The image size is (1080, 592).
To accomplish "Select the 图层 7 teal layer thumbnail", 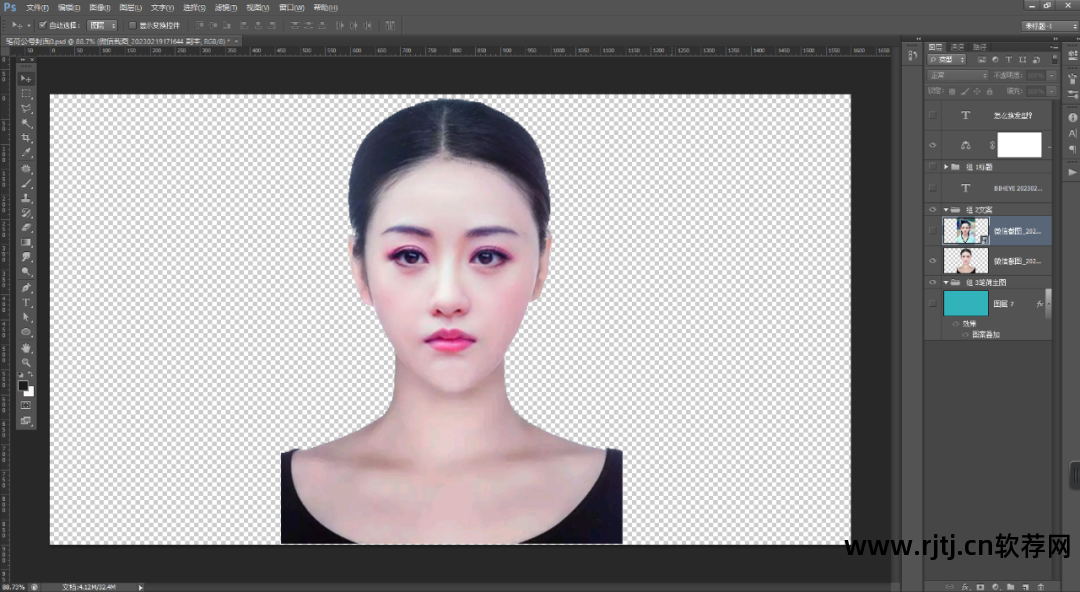I will coord(965,303).
